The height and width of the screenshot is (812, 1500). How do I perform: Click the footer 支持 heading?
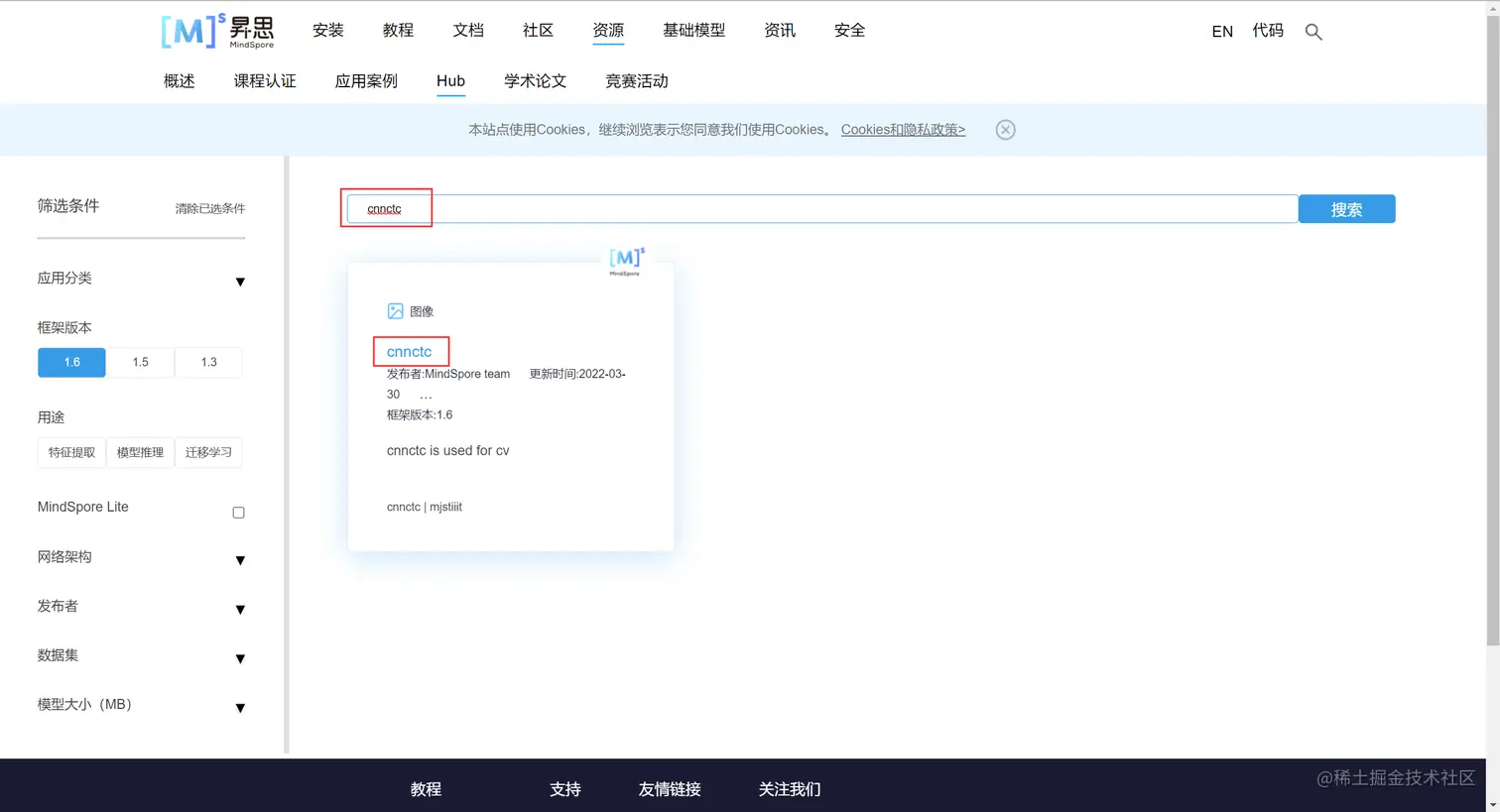click(x=565, y=789)
